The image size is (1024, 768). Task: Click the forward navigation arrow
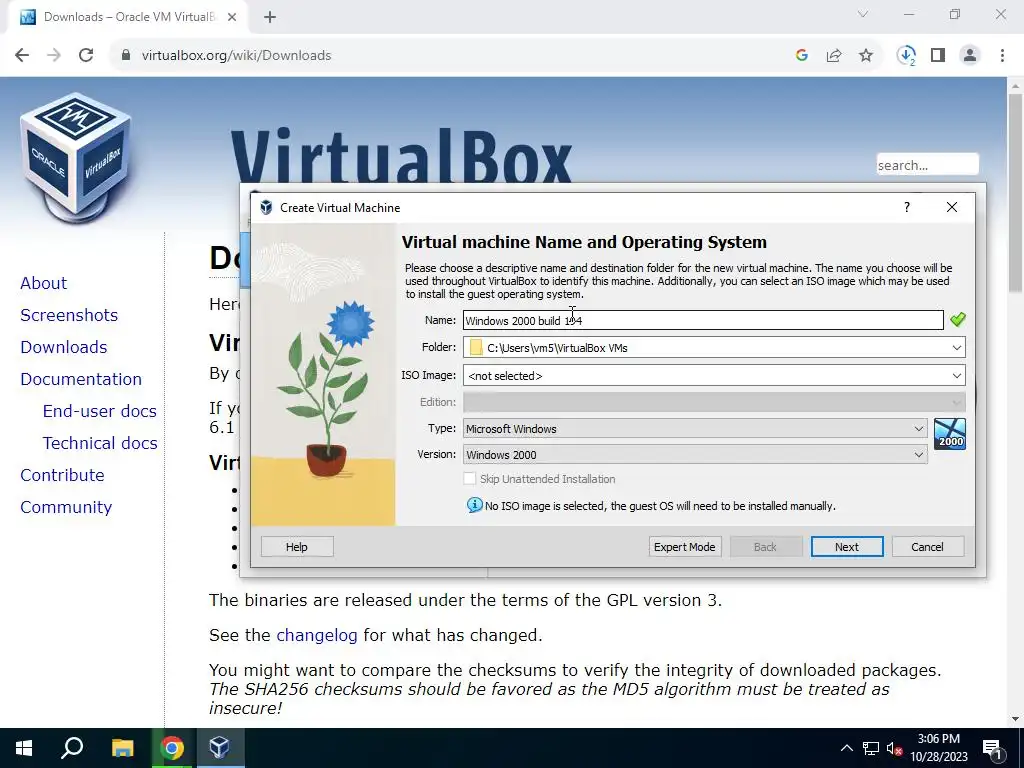(54, 56)
